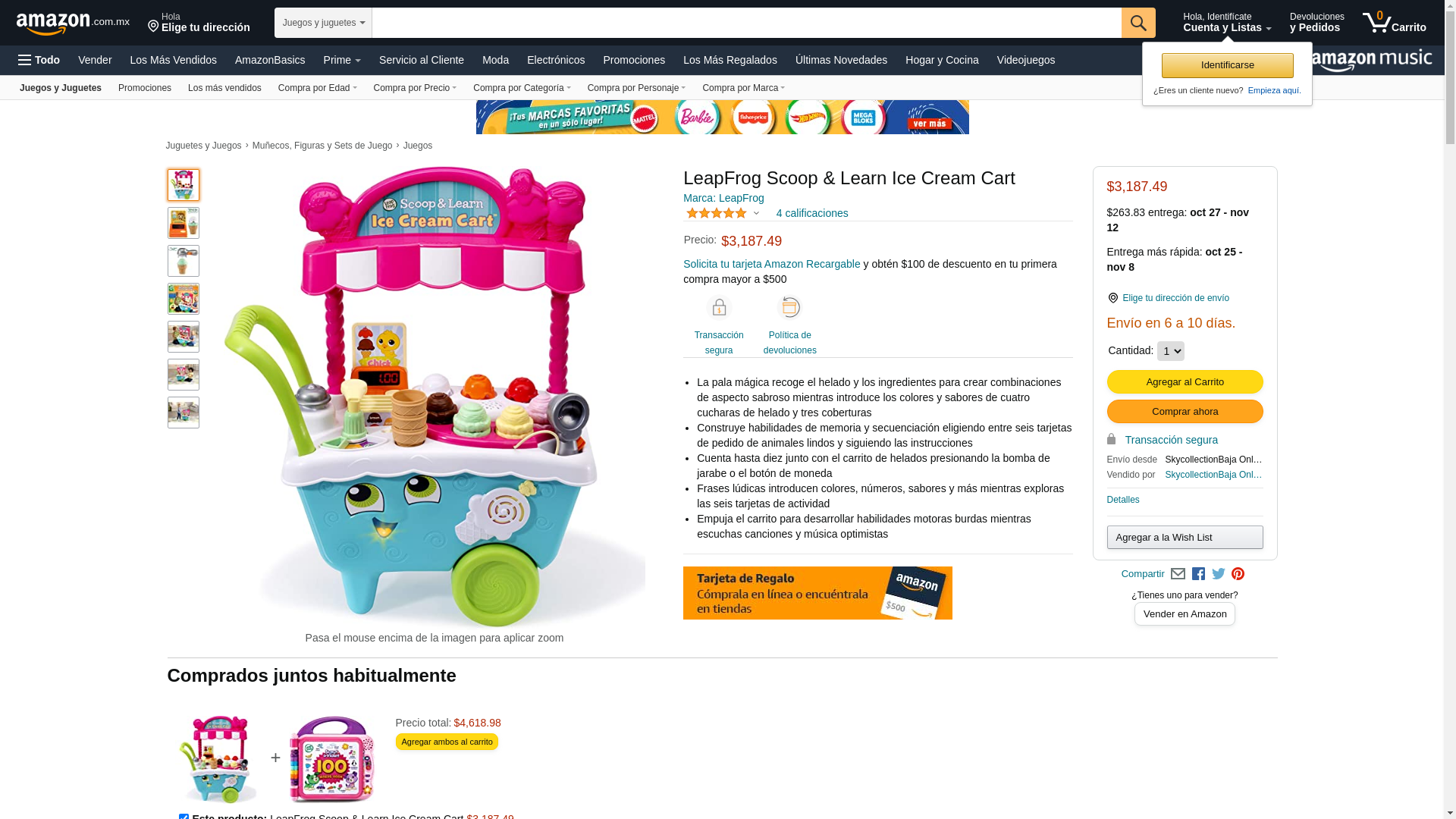1456x819 pixels.
Task: Click Agregar al Carrito button
Action: pyautogui.click(x=1185, y=381)
